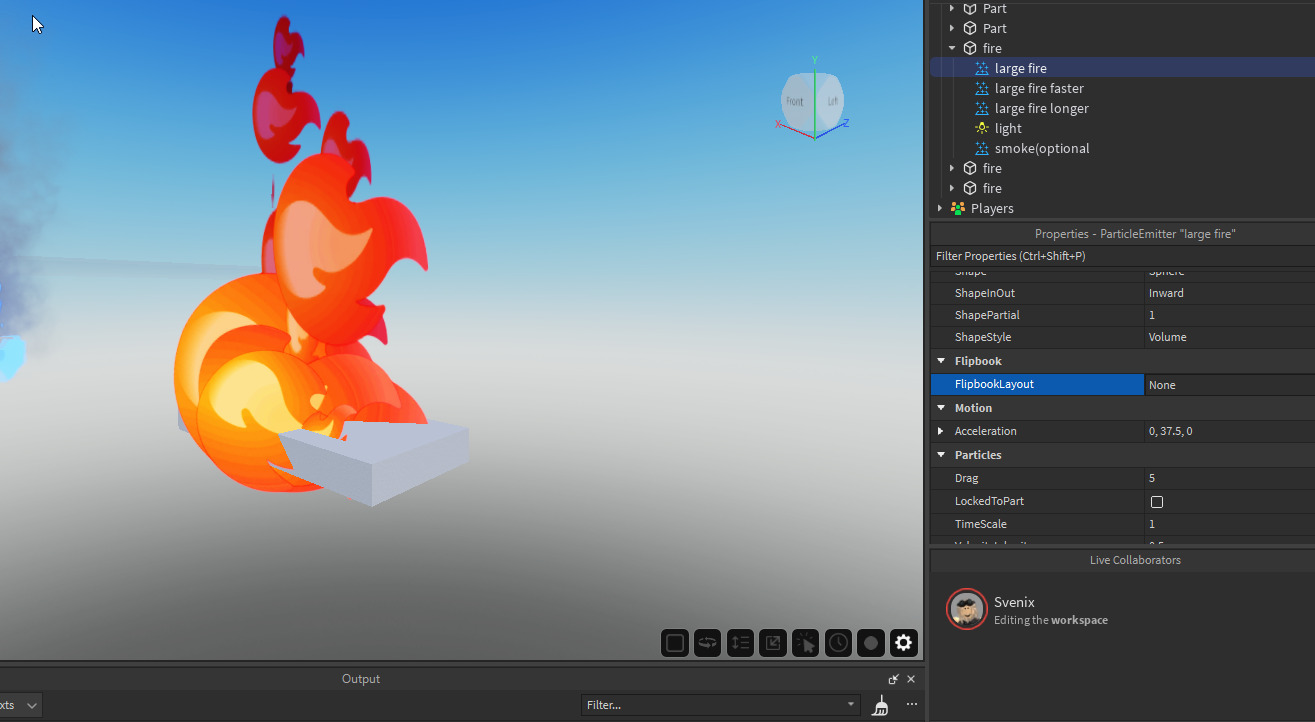Collapse the fire model in the Explorer

[952, 48]
